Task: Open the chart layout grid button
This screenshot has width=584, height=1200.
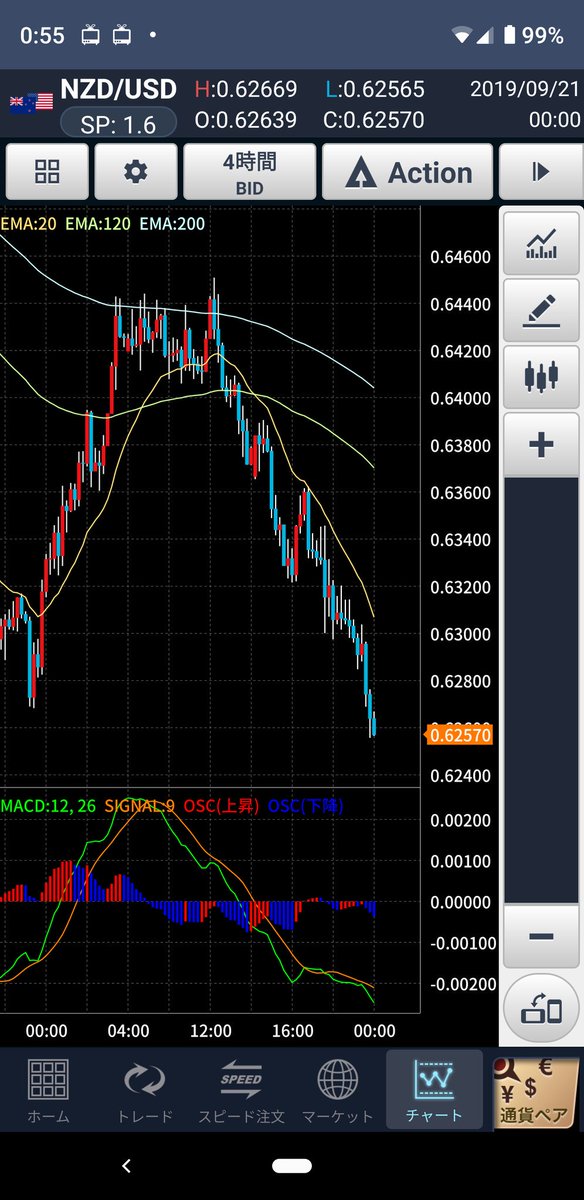Action: click(x=47, y=172)
